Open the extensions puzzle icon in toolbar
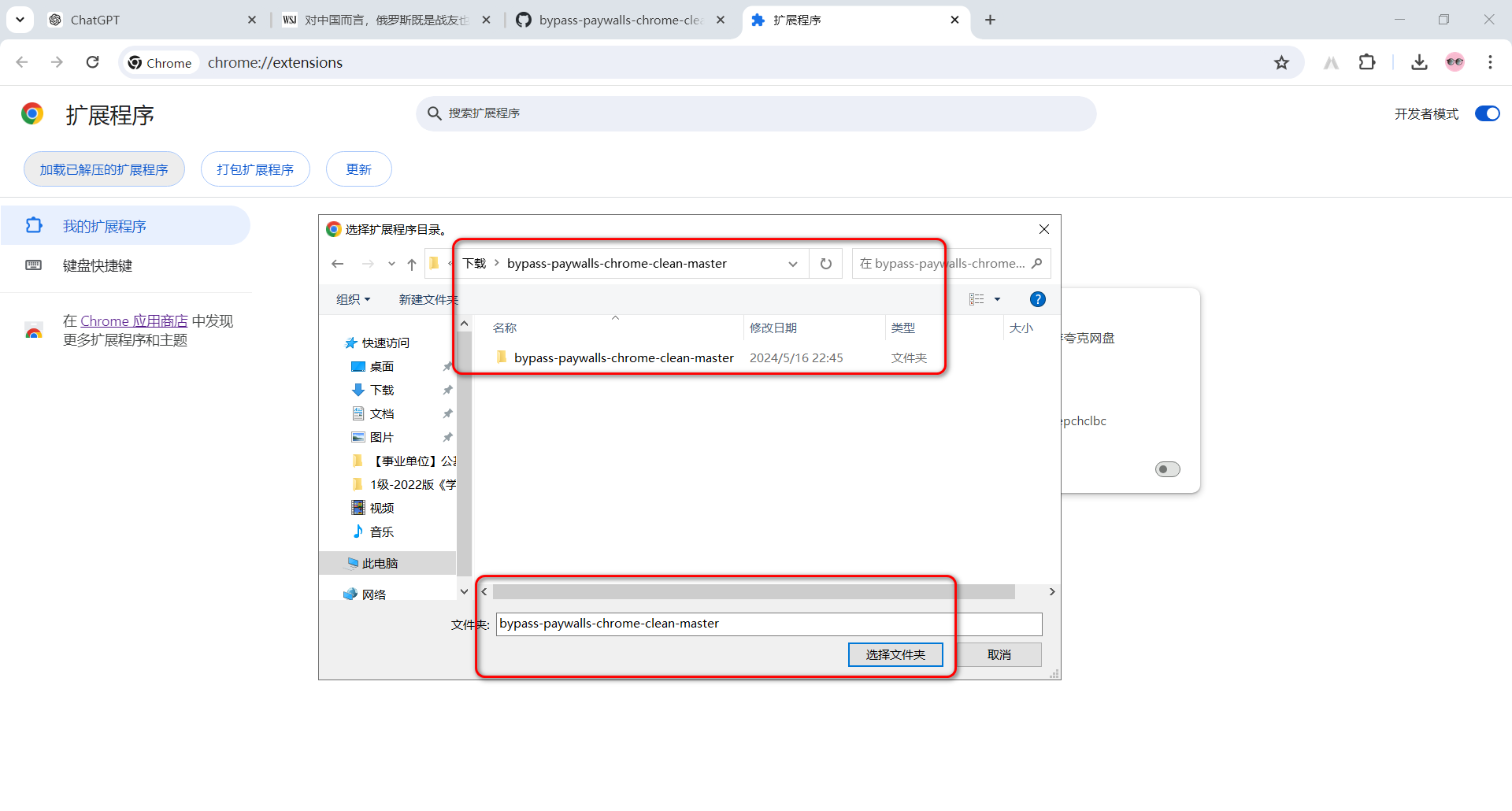Image resolution: width=1512 pixels, height=811 pixels. coord(1367,62)
